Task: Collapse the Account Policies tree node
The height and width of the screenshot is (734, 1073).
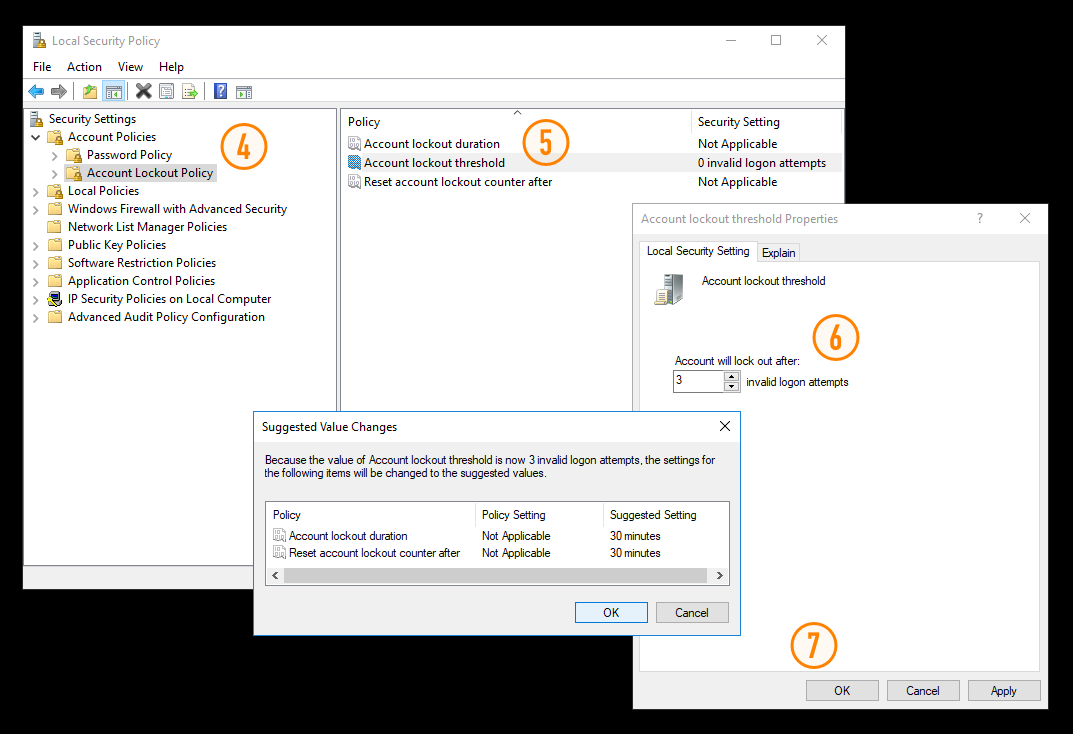Action: pos(36,137)
